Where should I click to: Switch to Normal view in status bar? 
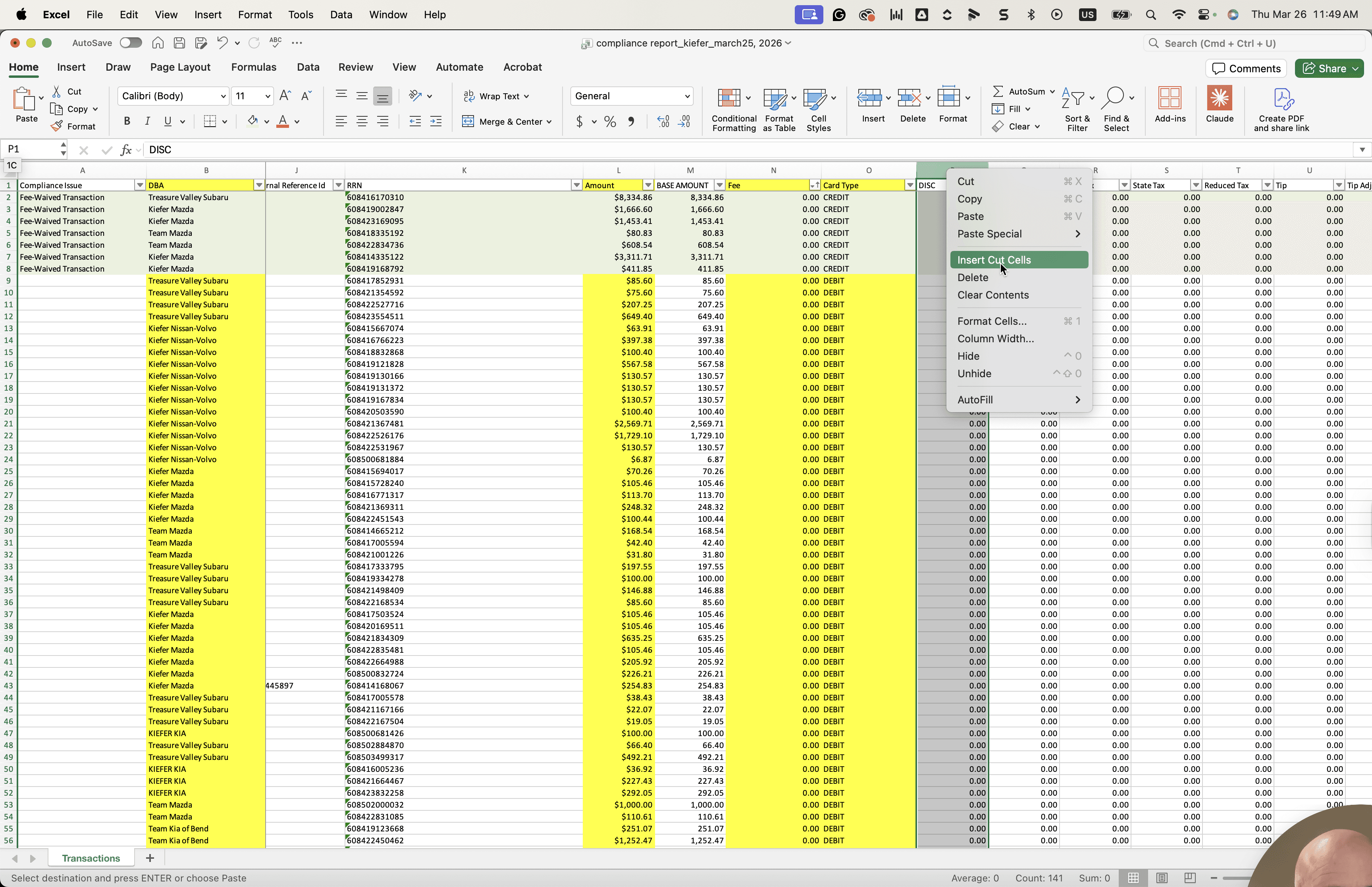pyautogui.click(x=1133, y=878)
